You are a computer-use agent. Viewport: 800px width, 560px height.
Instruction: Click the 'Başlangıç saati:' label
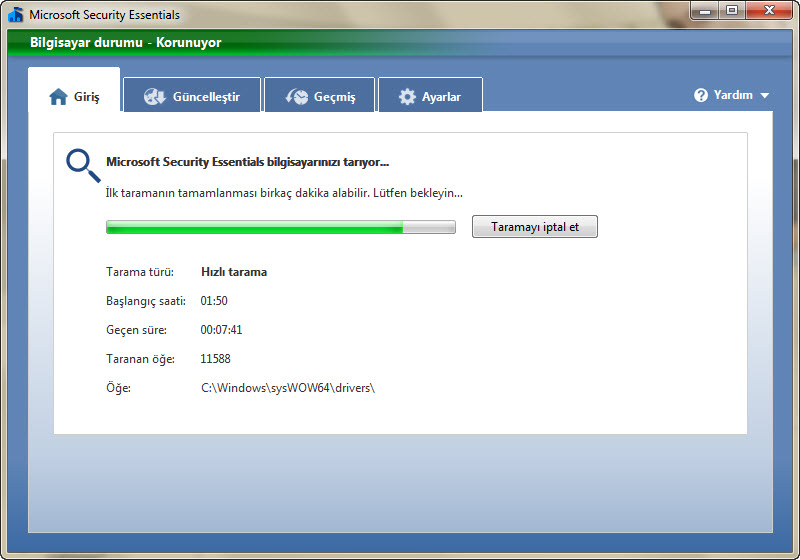click(146, 301)
